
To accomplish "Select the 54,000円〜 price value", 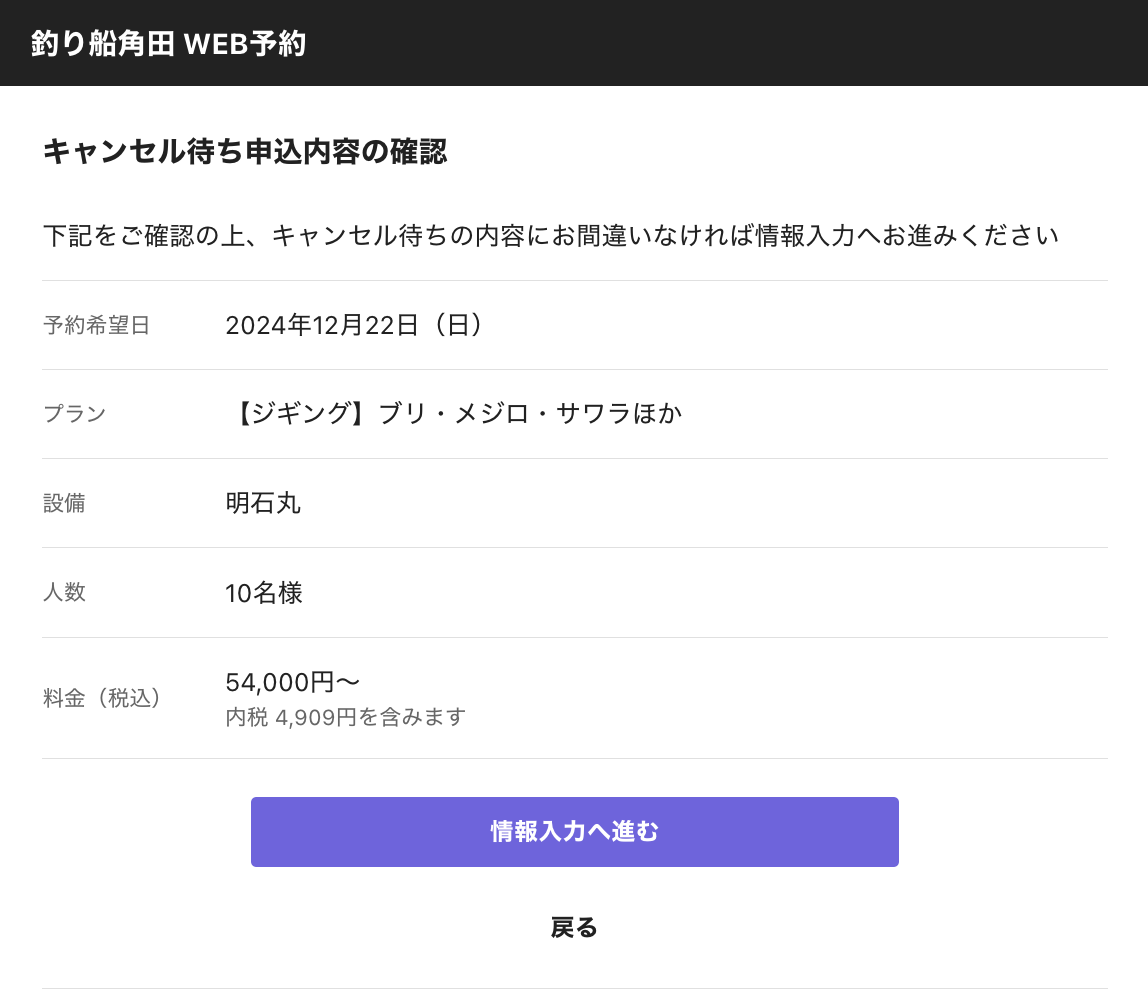I will click(292, 682).
